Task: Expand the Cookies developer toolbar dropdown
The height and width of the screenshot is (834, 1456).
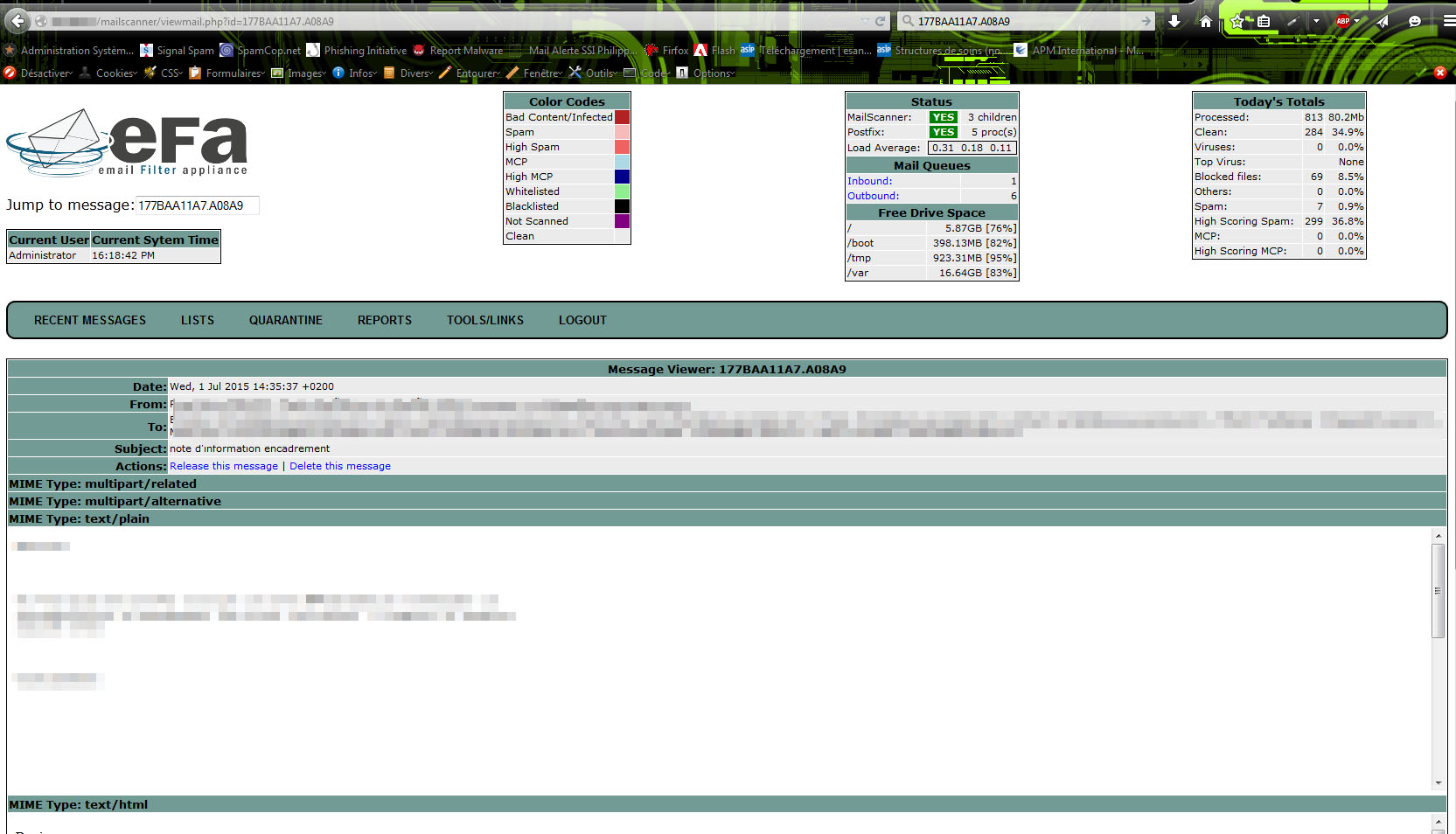Action: click(x=115, y=73)
